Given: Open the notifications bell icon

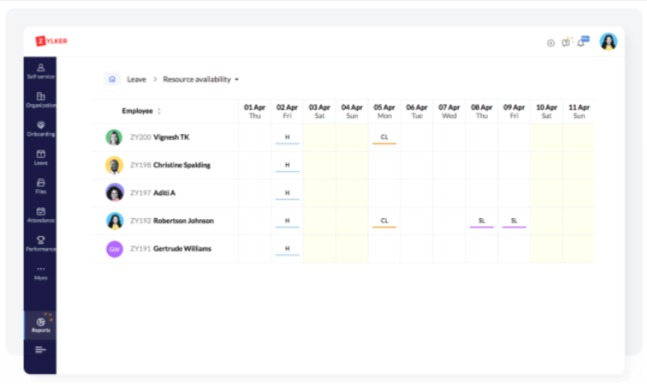Looking at the screenshot, I should (581, 42).
